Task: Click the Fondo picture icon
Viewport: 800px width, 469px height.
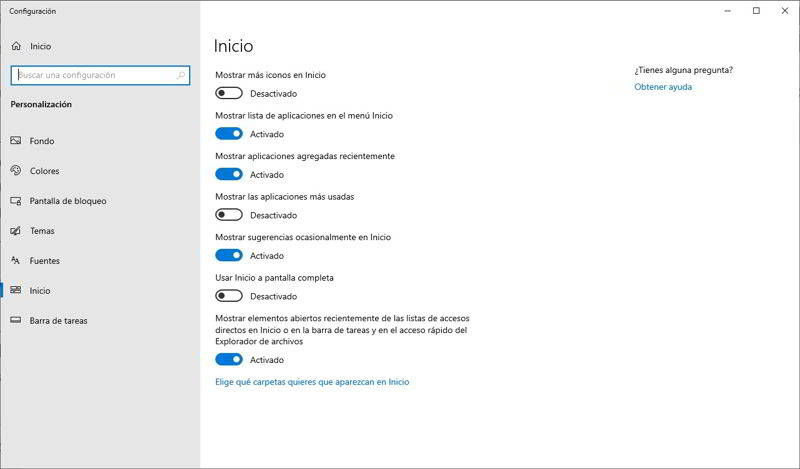Action: [x=16, y=141]
